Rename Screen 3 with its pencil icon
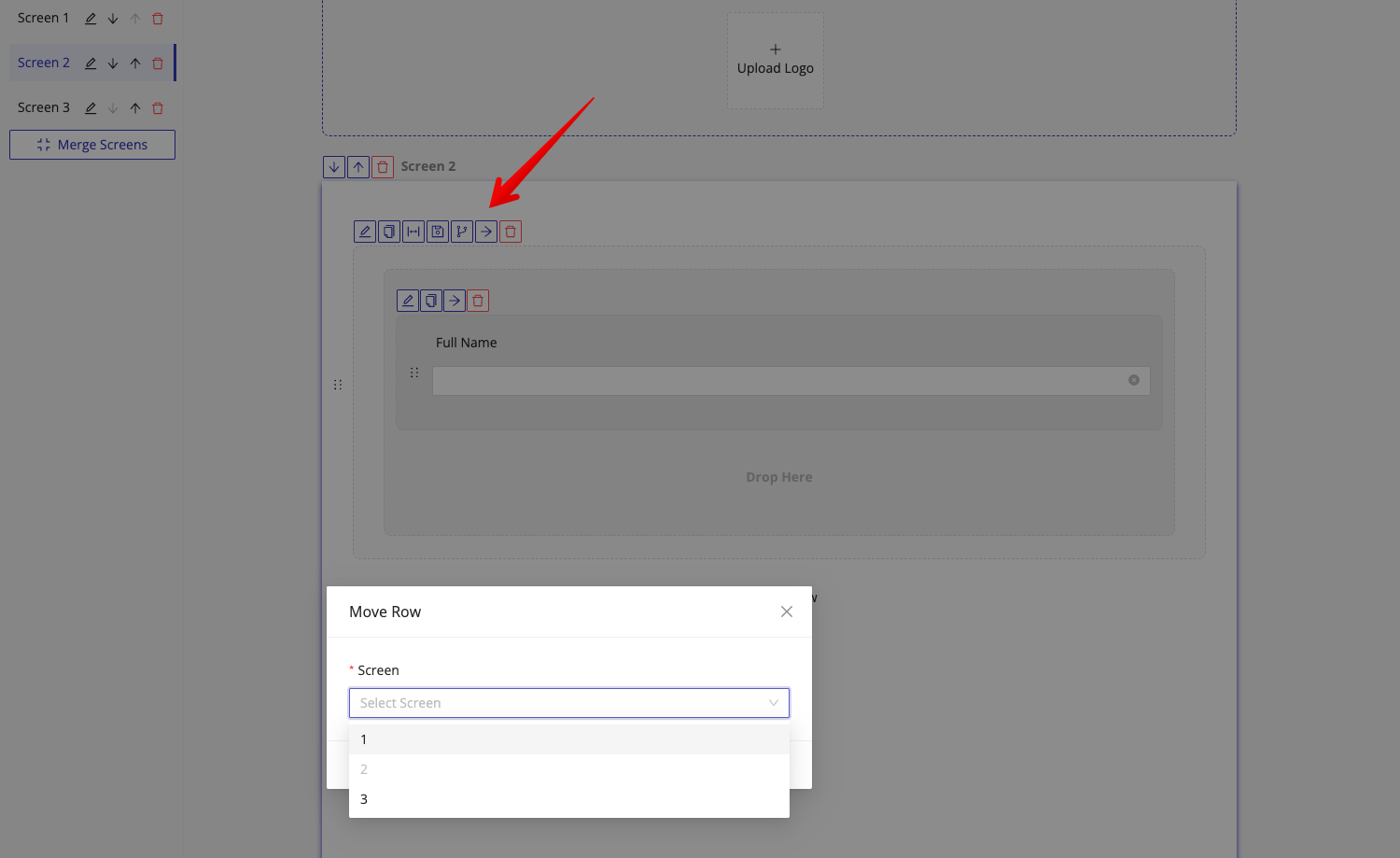Image resolution: width=1400 pixels, height=858 pixels. (x=91, y=108)
